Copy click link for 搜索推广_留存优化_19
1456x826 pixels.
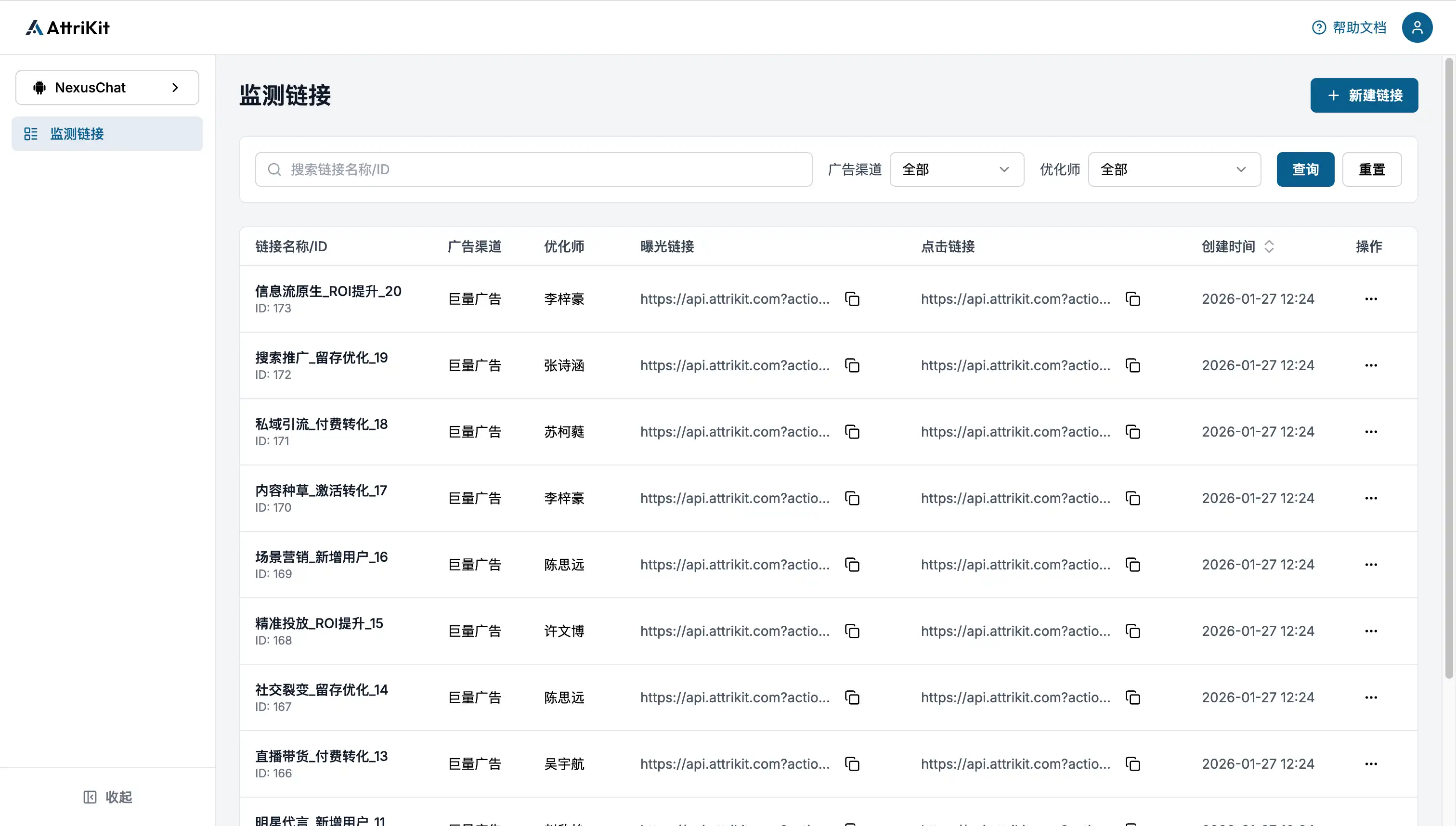(1132, 365)
